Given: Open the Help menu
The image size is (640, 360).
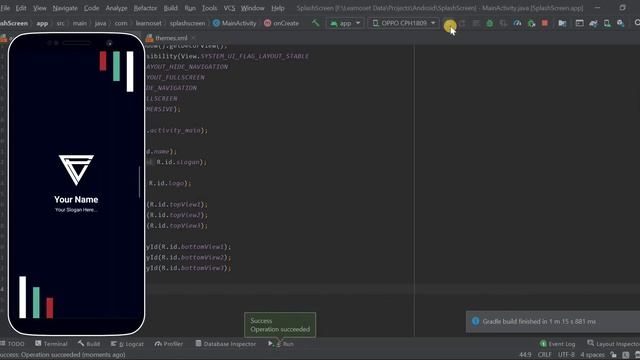Looking at the screenshot, I should click(x=278, y=8).
